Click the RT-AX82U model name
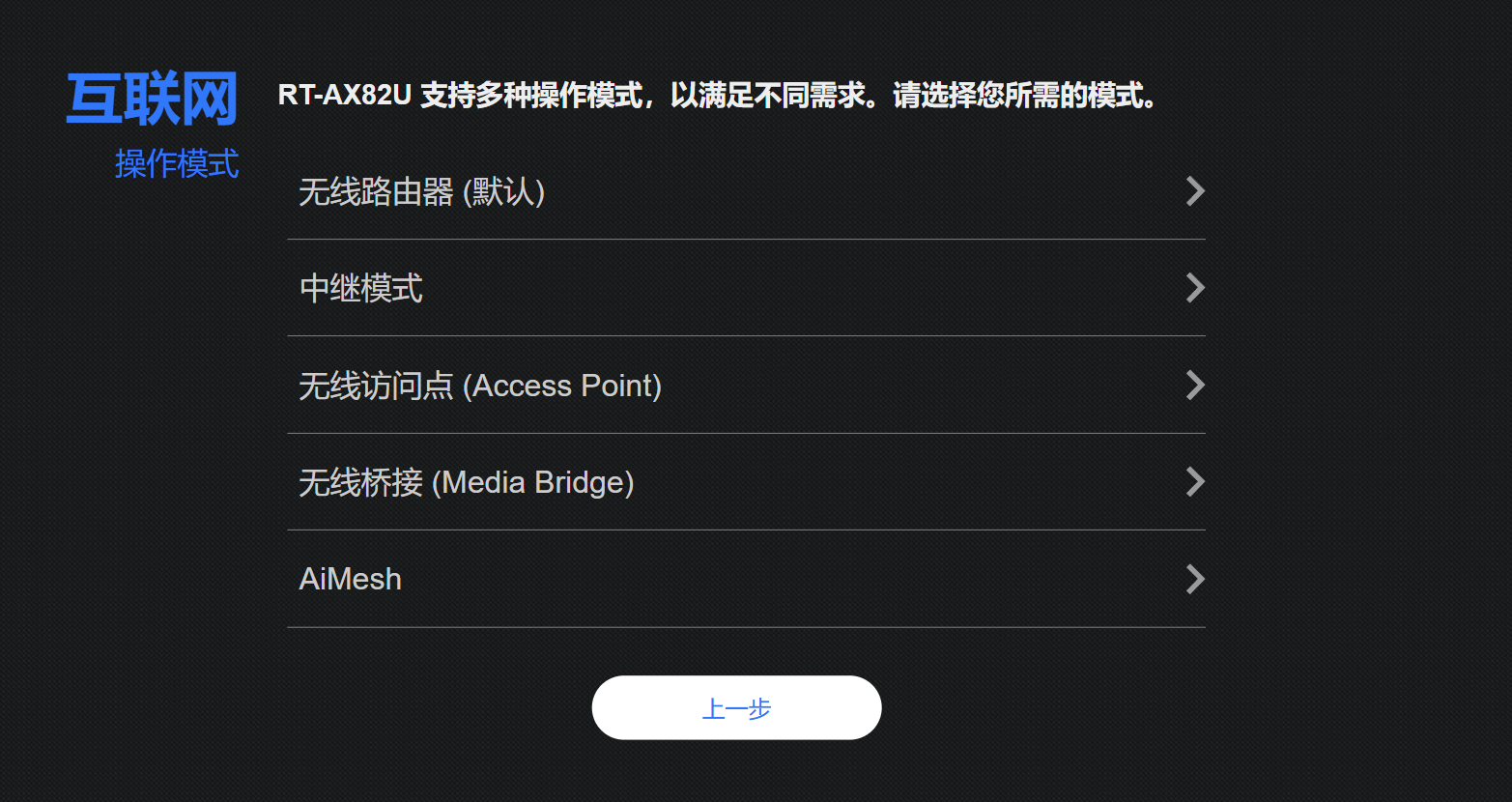1512x802 pixels. click(344, 96)
